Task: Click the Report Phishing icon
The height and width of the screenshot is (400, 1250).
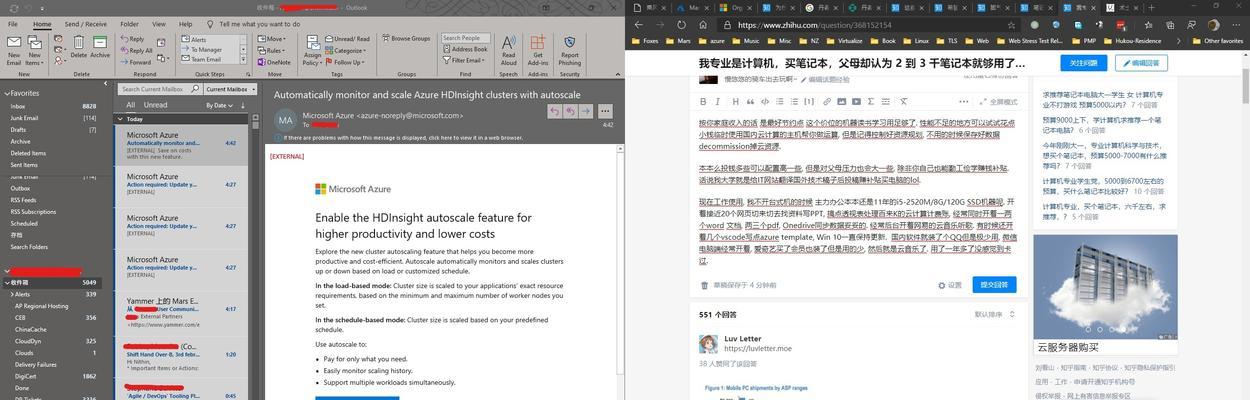Action: tap(570, 50)
